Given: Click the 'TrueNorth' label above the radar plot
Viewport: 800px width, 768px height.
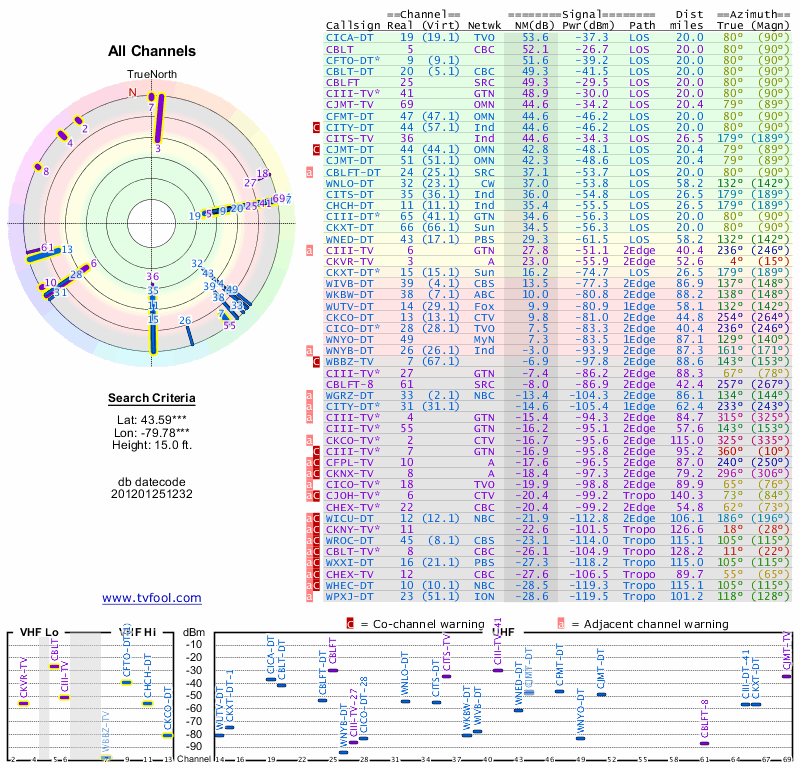Looking at the screenshot, I should coord(152,75).
